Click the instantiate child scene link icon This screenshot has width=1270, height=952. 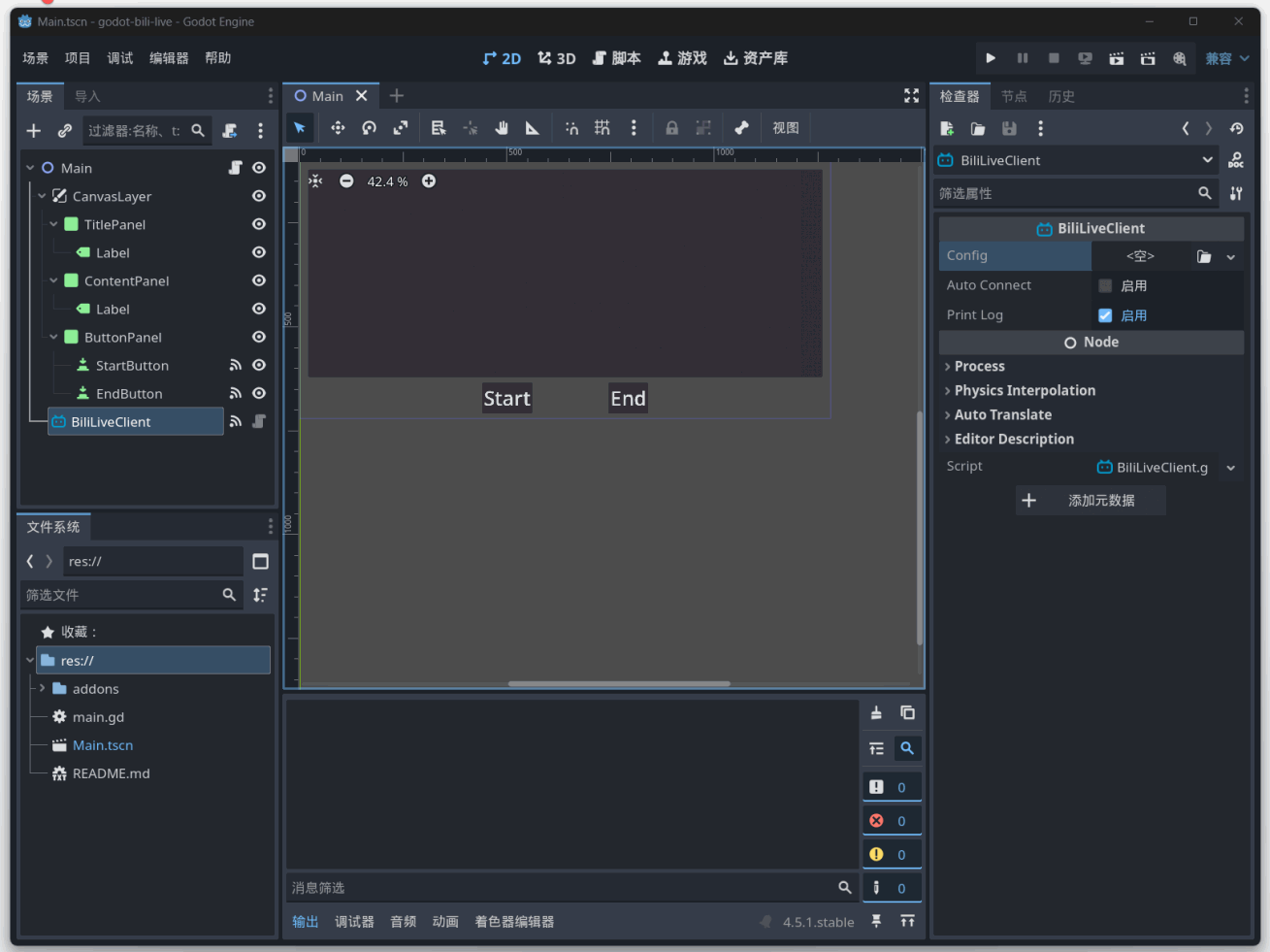point(65,130)
